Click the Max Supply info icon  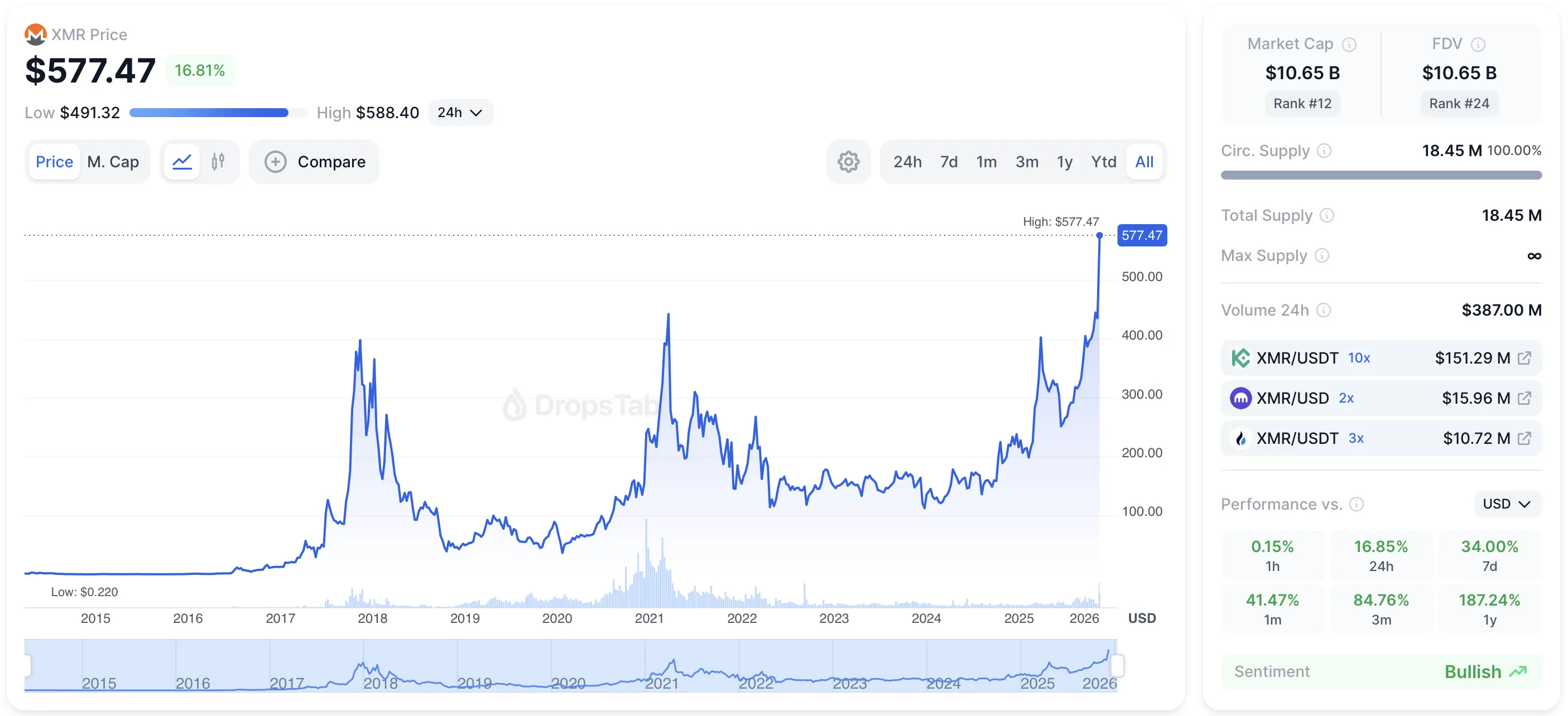click(x=1321, y=255)
